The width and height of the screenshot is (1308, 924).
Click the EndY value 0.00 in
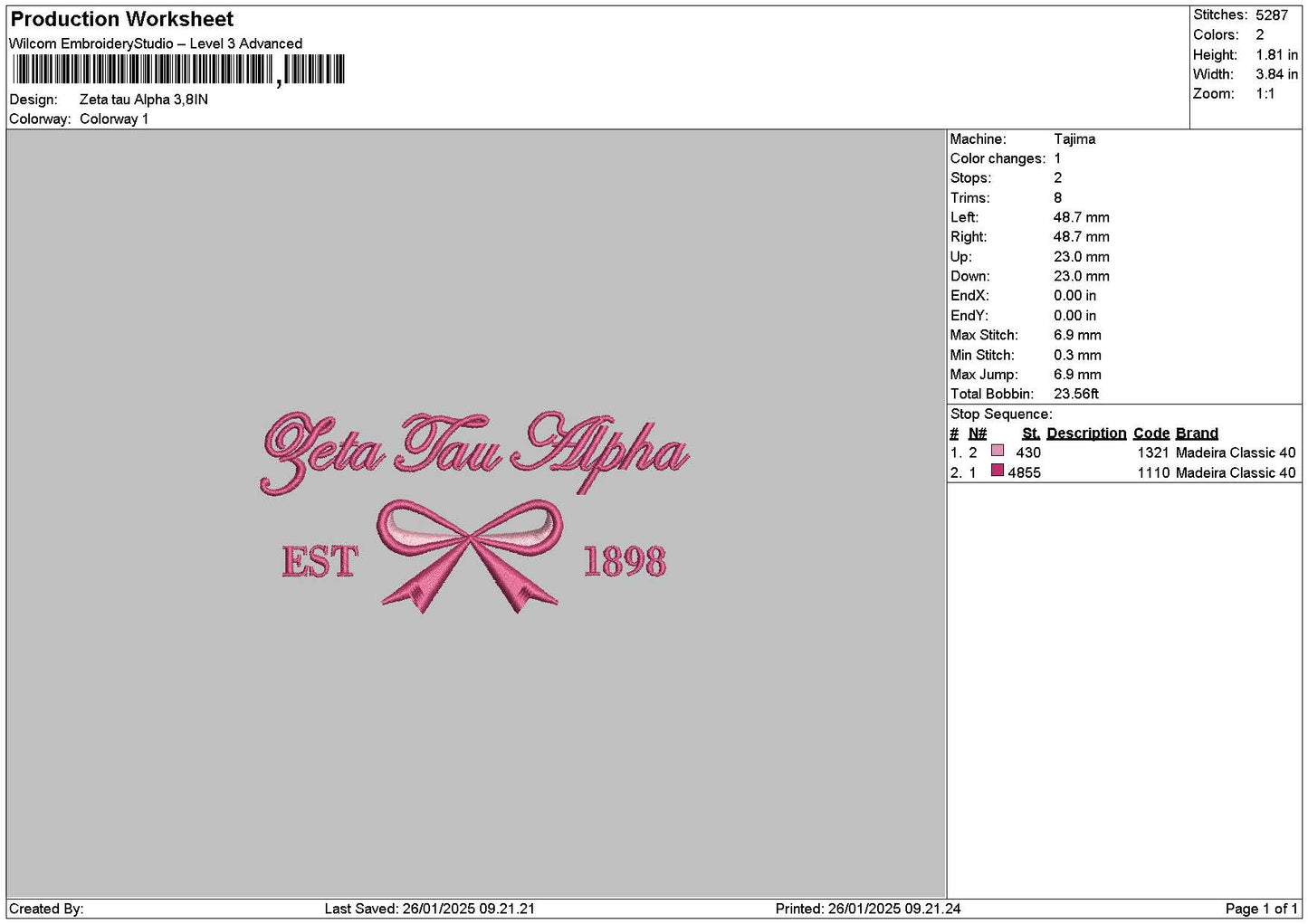pyautogui.click(x=1075, y=316)
